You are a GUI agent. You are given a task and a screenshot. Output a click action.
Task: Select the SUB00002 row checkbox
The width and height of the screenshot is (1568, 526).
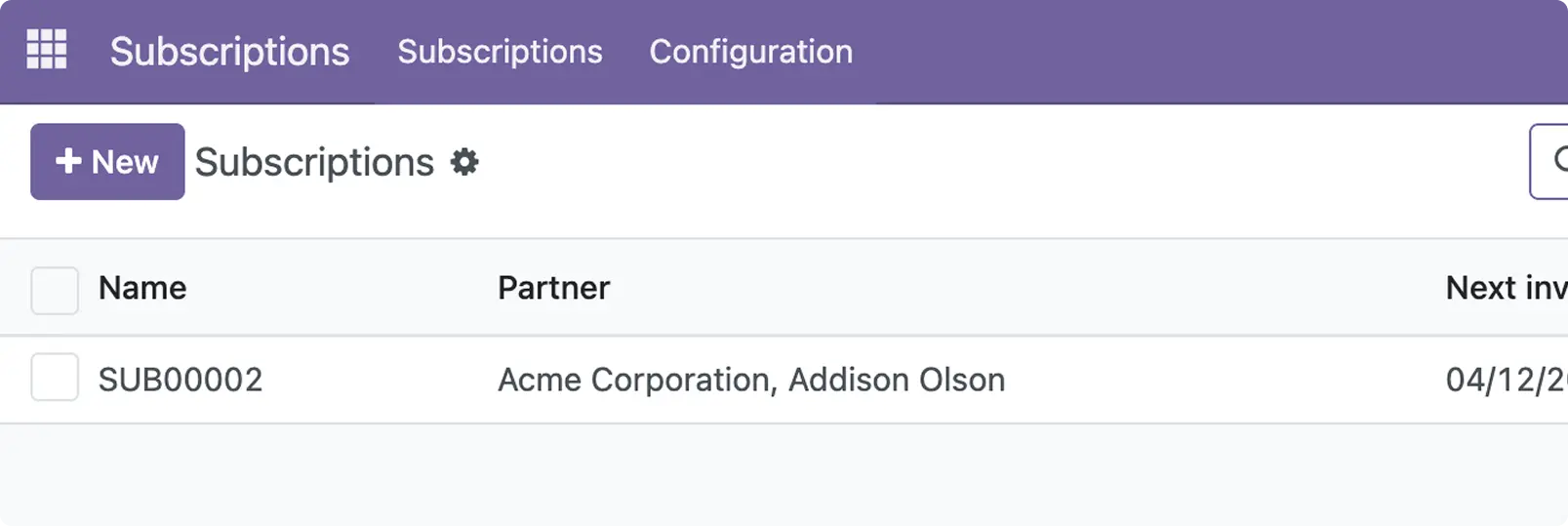(55, 378)
